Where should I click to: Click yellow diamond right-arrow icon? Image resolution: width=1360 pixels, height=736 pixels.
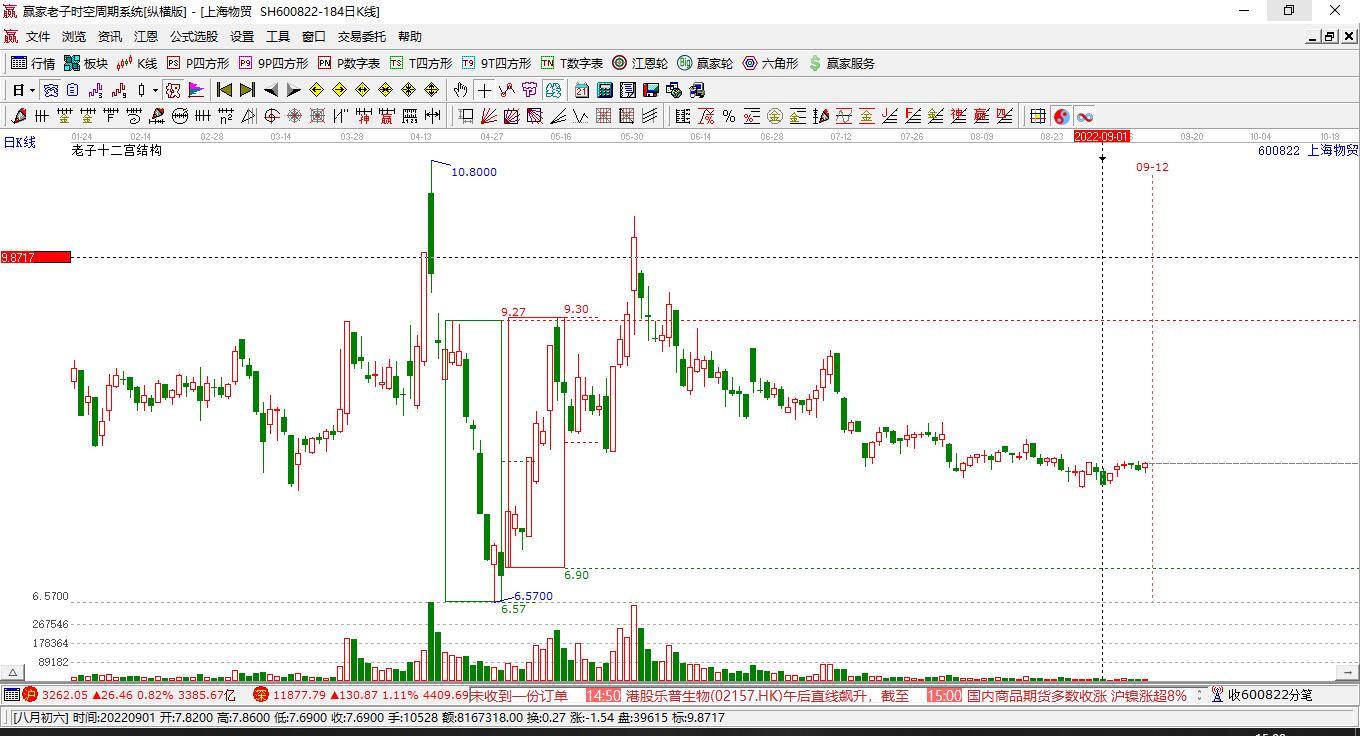pos(340,90)
